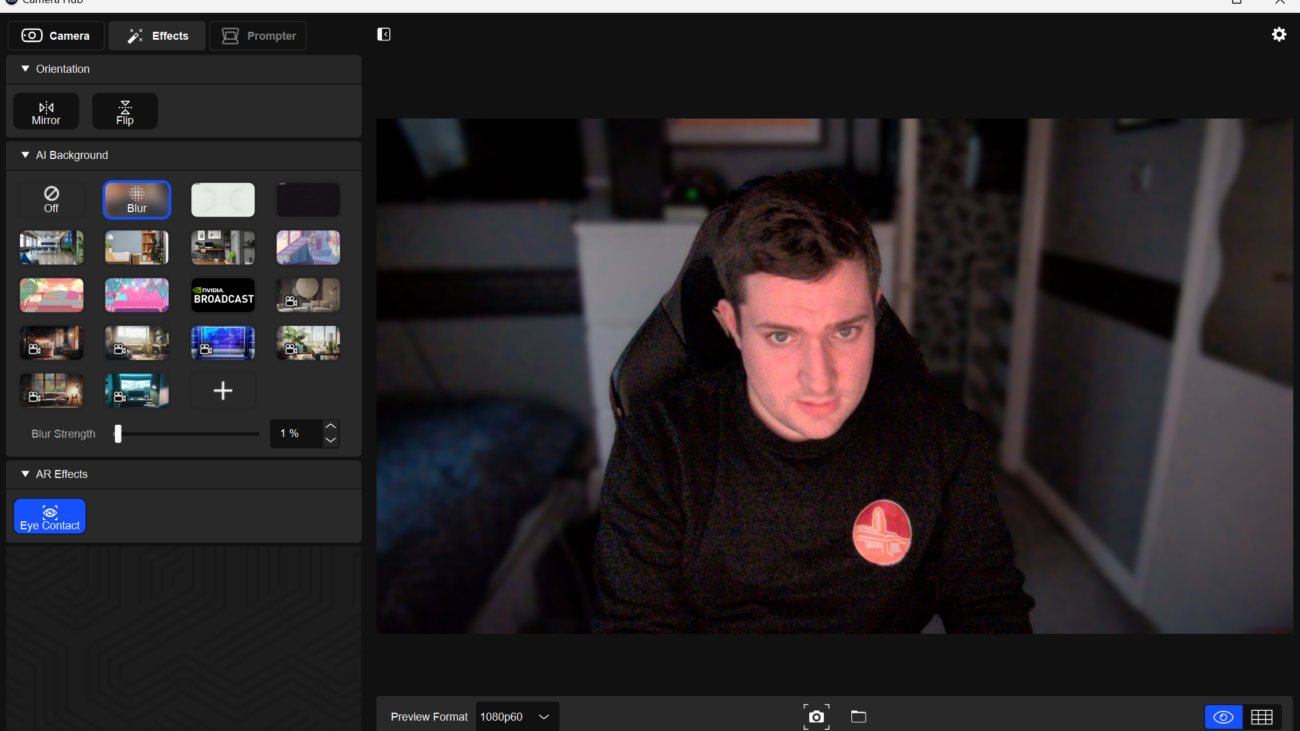Open the captures folder icon

[858, 717]
